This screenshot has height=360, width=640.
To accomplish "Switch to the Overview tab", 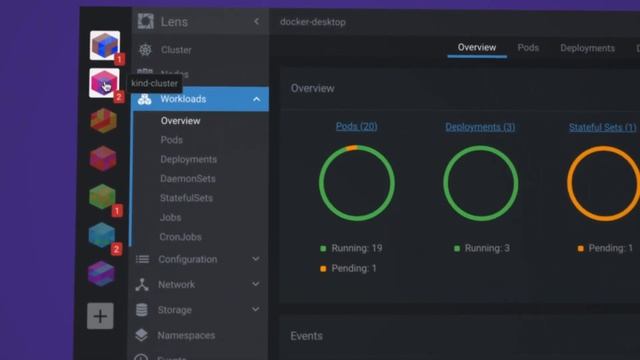I will (477, 48).
